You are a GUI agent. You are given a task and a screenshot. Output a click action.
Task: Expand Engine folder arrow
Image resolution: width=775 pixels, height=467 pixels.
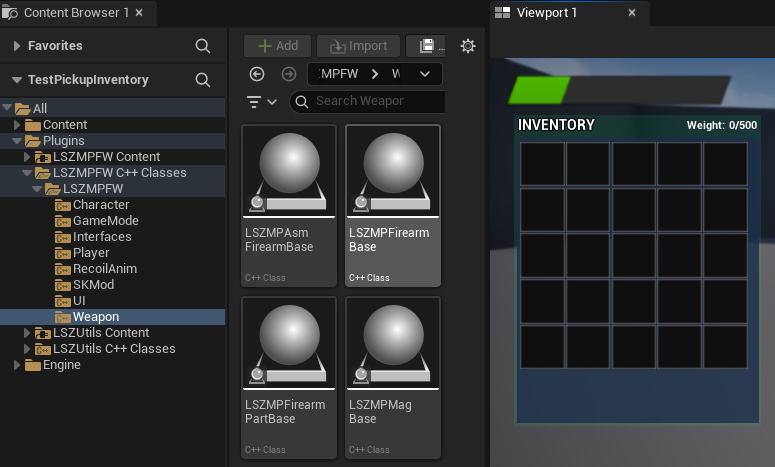tap(17, 365)
